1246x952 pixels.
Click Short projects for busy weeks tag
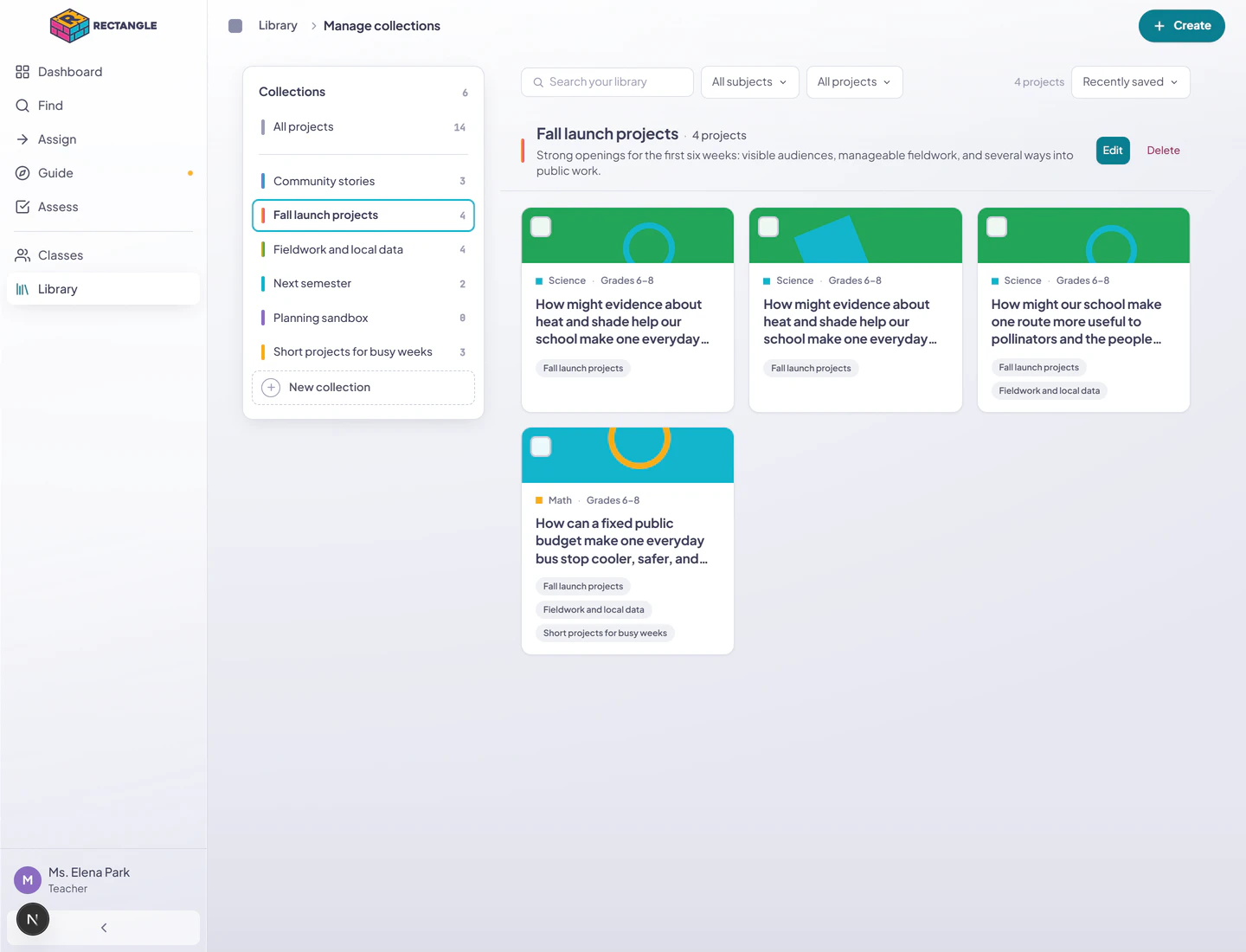(x=605, y=634)
